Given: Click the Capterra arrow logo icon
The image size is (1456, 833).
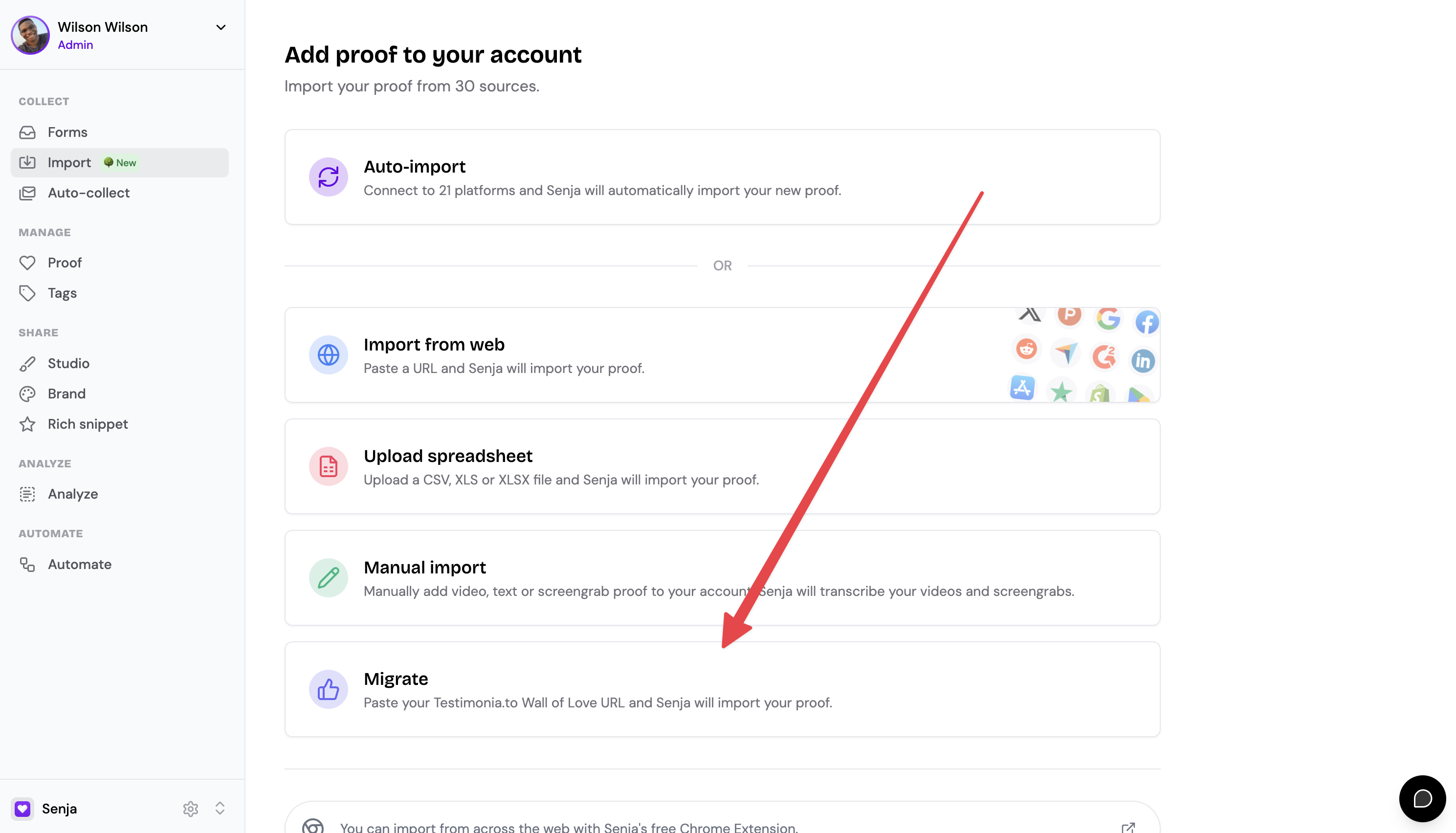Looking at the screenshot, I should tap(1065, 353).
